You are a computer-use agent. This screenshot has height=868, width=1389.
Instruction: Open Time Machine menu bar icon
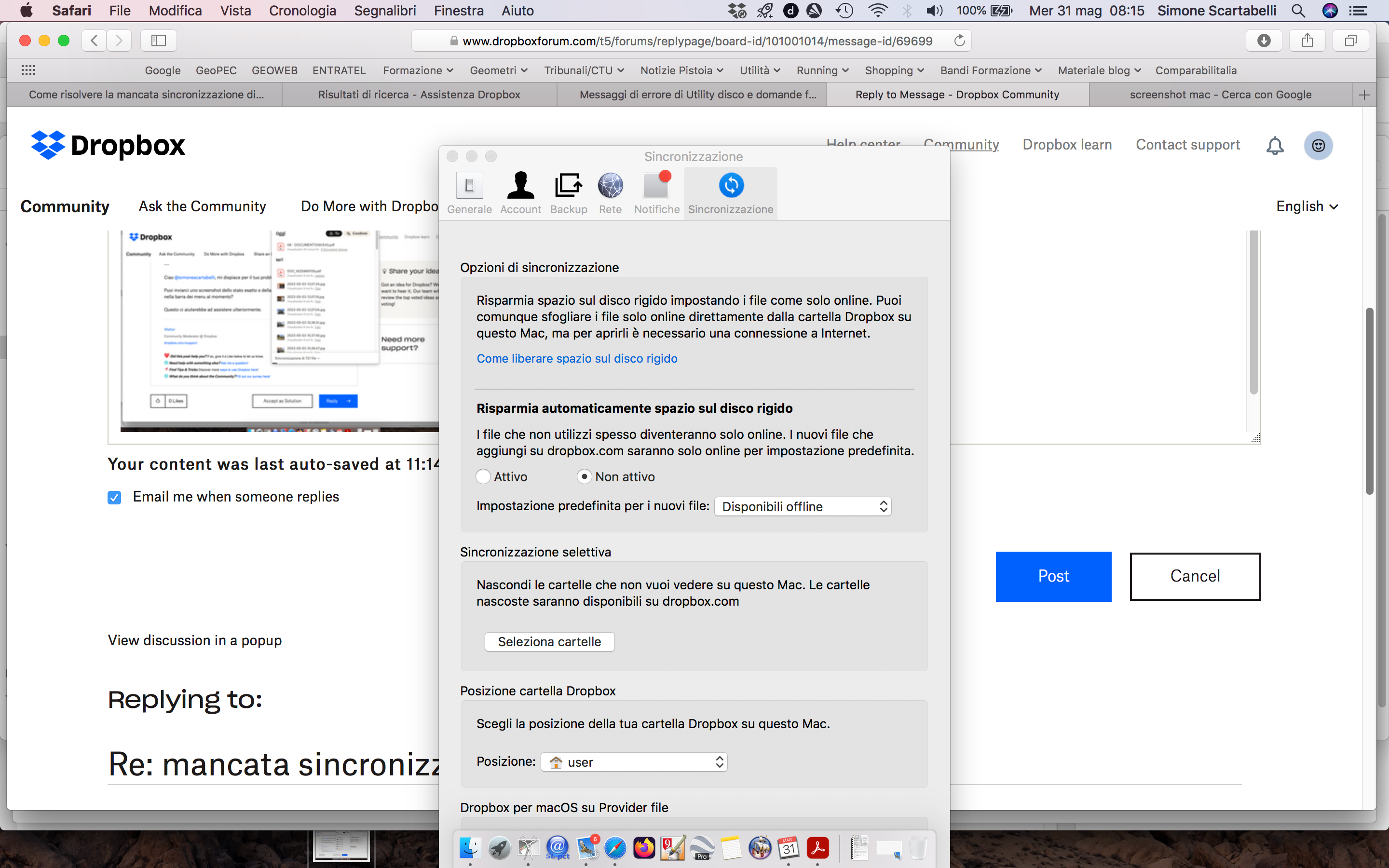click(x=844, y=10)
